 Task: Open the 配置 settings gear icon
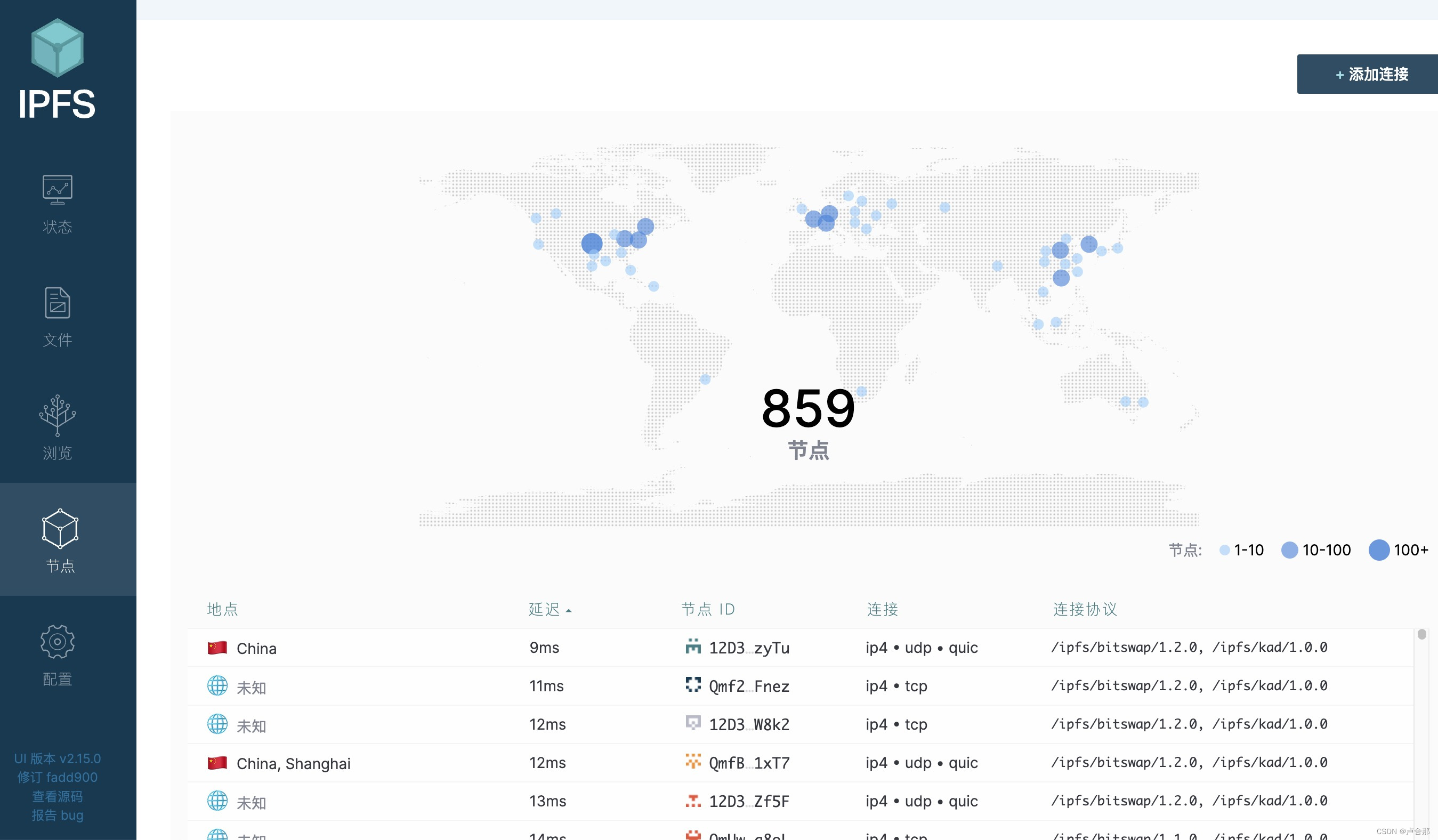coord(58,641)
